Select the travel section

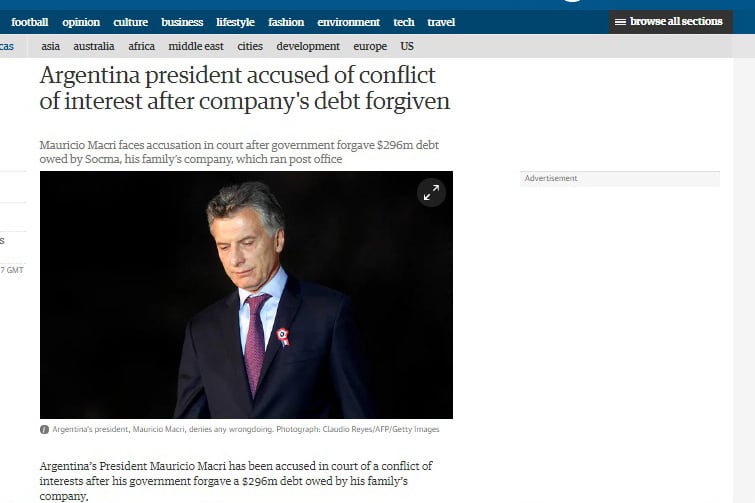pyautogui.click(x=441, y=22)
